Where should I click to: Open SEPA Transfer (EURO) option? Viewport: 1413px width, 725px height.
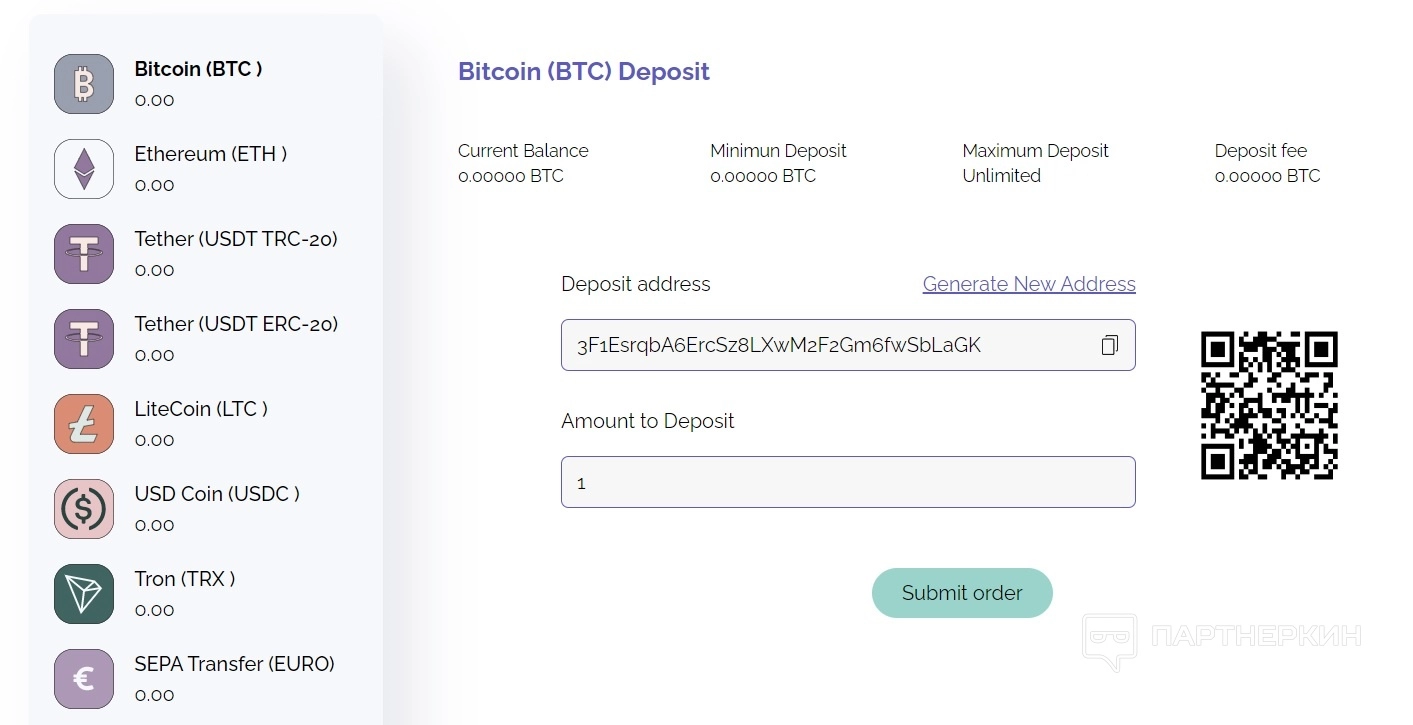click(234, 665)
